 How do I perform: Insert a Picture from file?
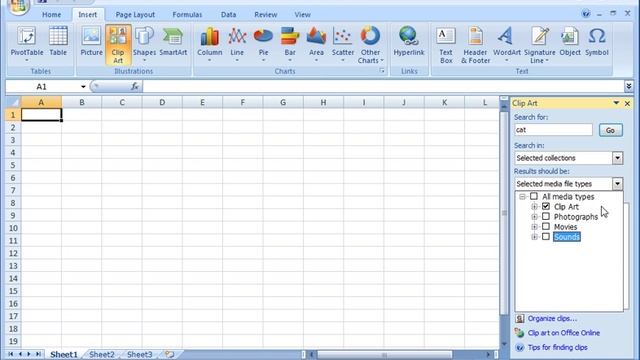pos(91,41)
